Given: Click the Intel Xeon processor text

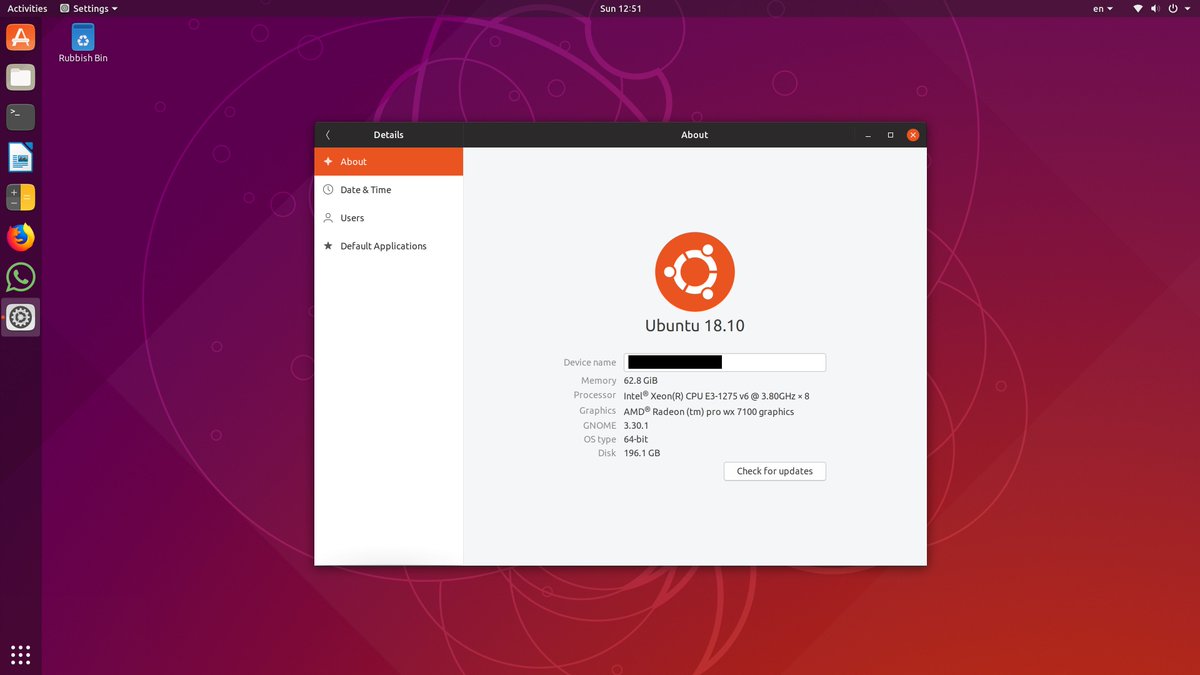Looking at the screenshot, I should pos(717,396).
